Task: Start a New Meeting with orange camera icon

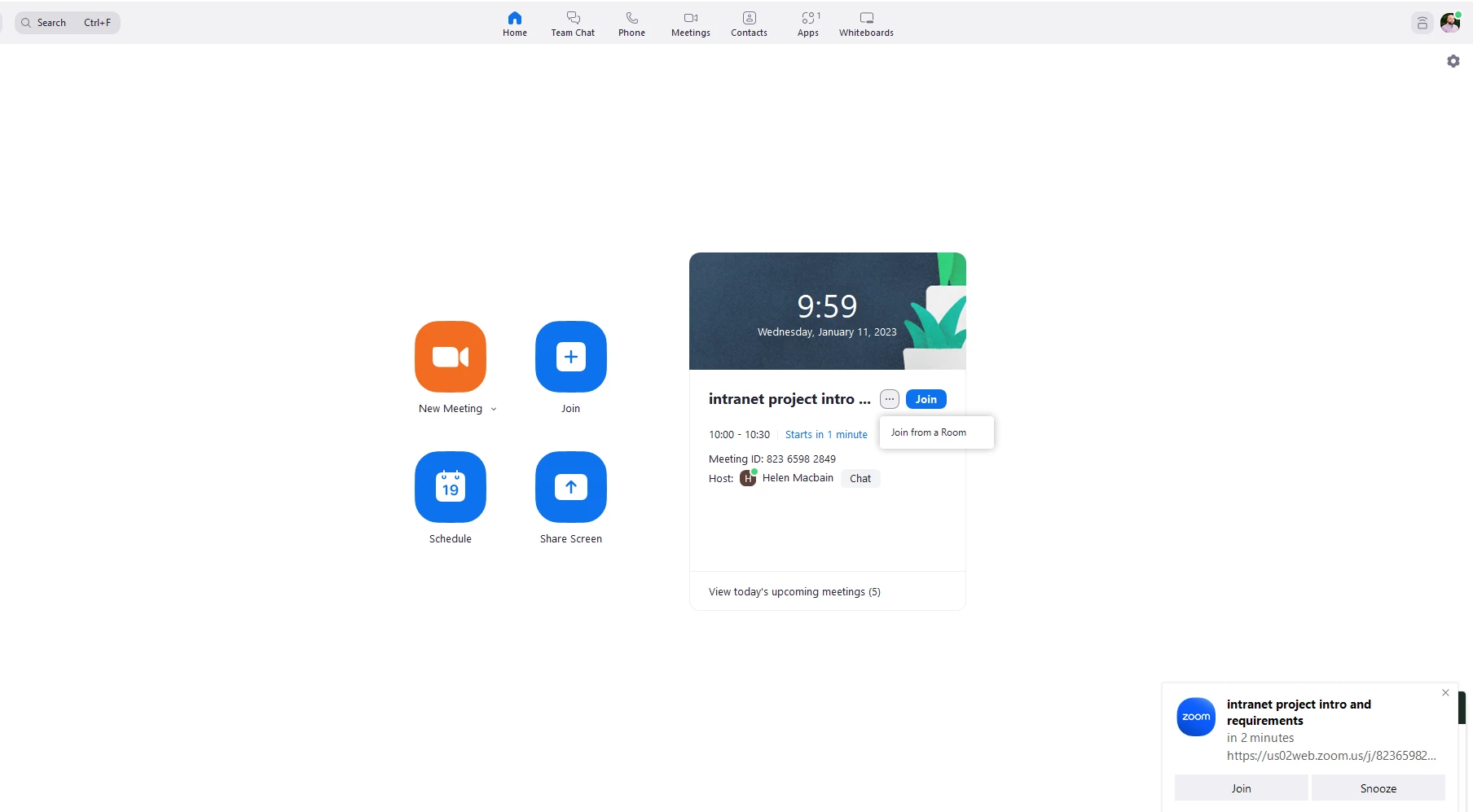Action: tap(451, 357)
